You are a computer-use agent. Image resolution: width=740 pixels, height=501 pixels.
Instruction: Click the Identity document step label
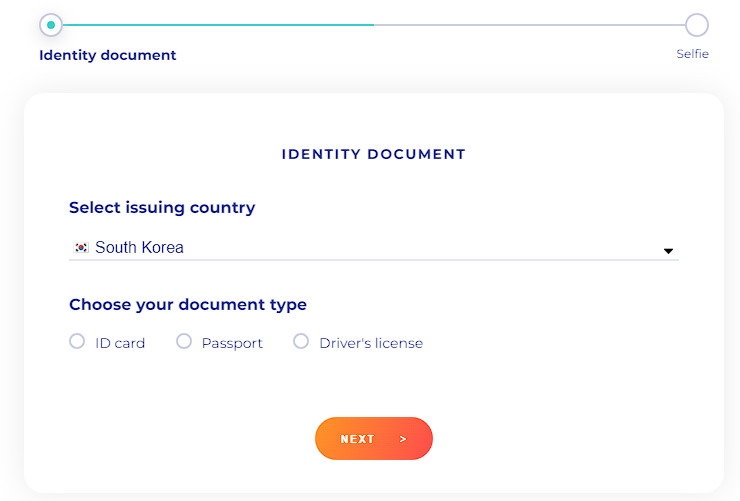pyautogui.click(x=108, y=55)
